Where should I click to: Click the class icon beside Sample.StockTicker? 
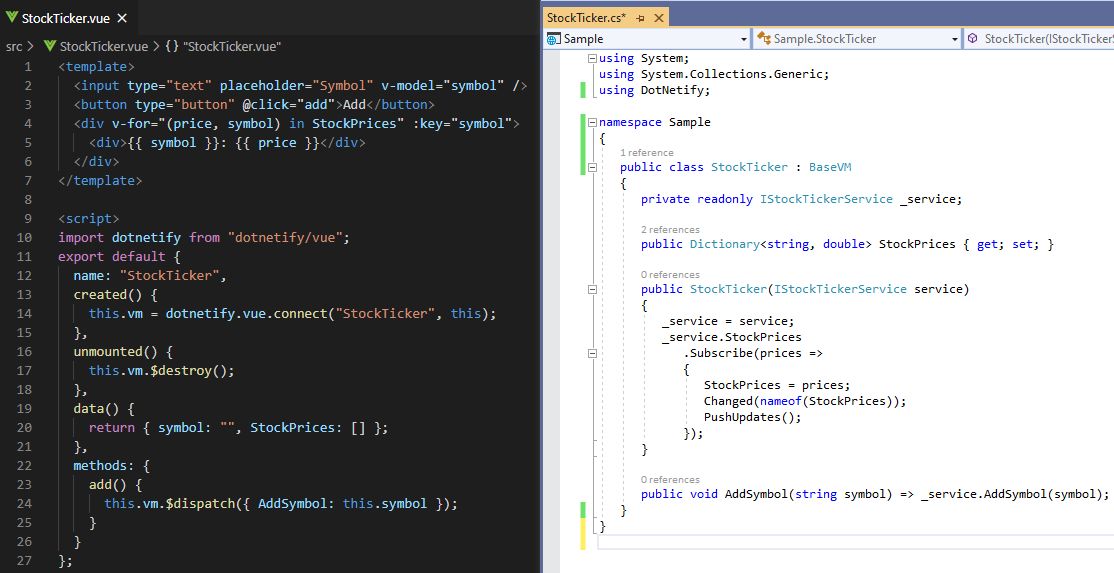point(764,39)
